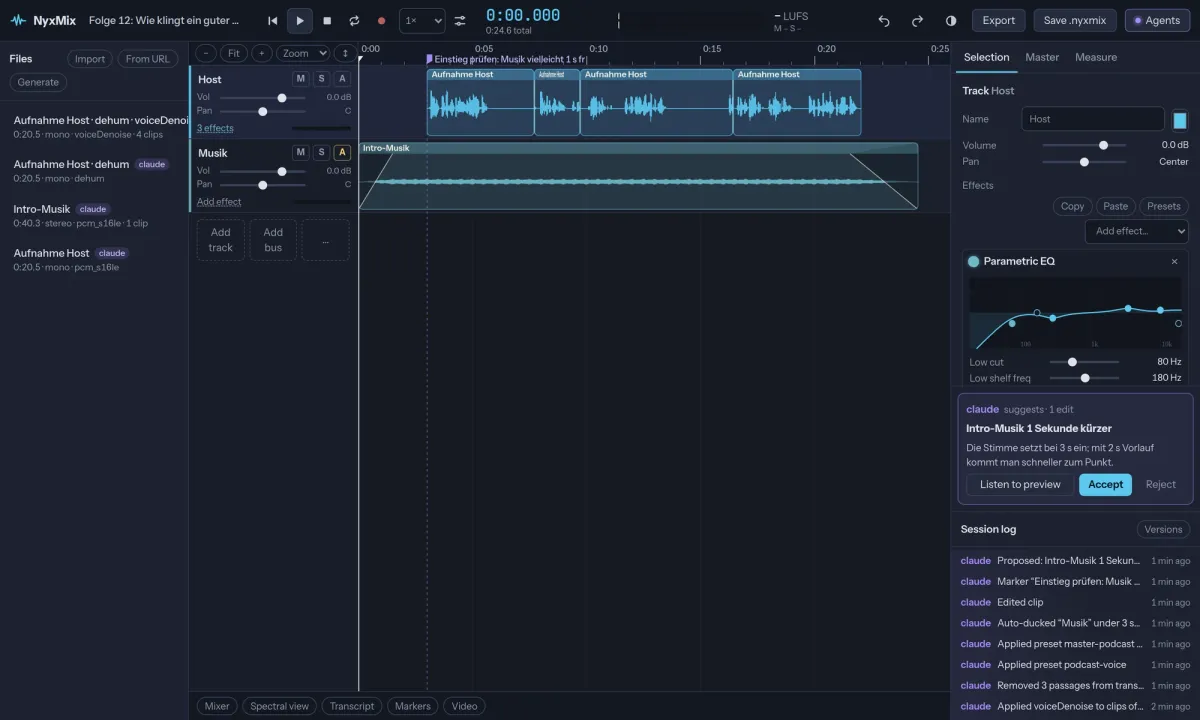Fit the timeline to view

point(233,53)
